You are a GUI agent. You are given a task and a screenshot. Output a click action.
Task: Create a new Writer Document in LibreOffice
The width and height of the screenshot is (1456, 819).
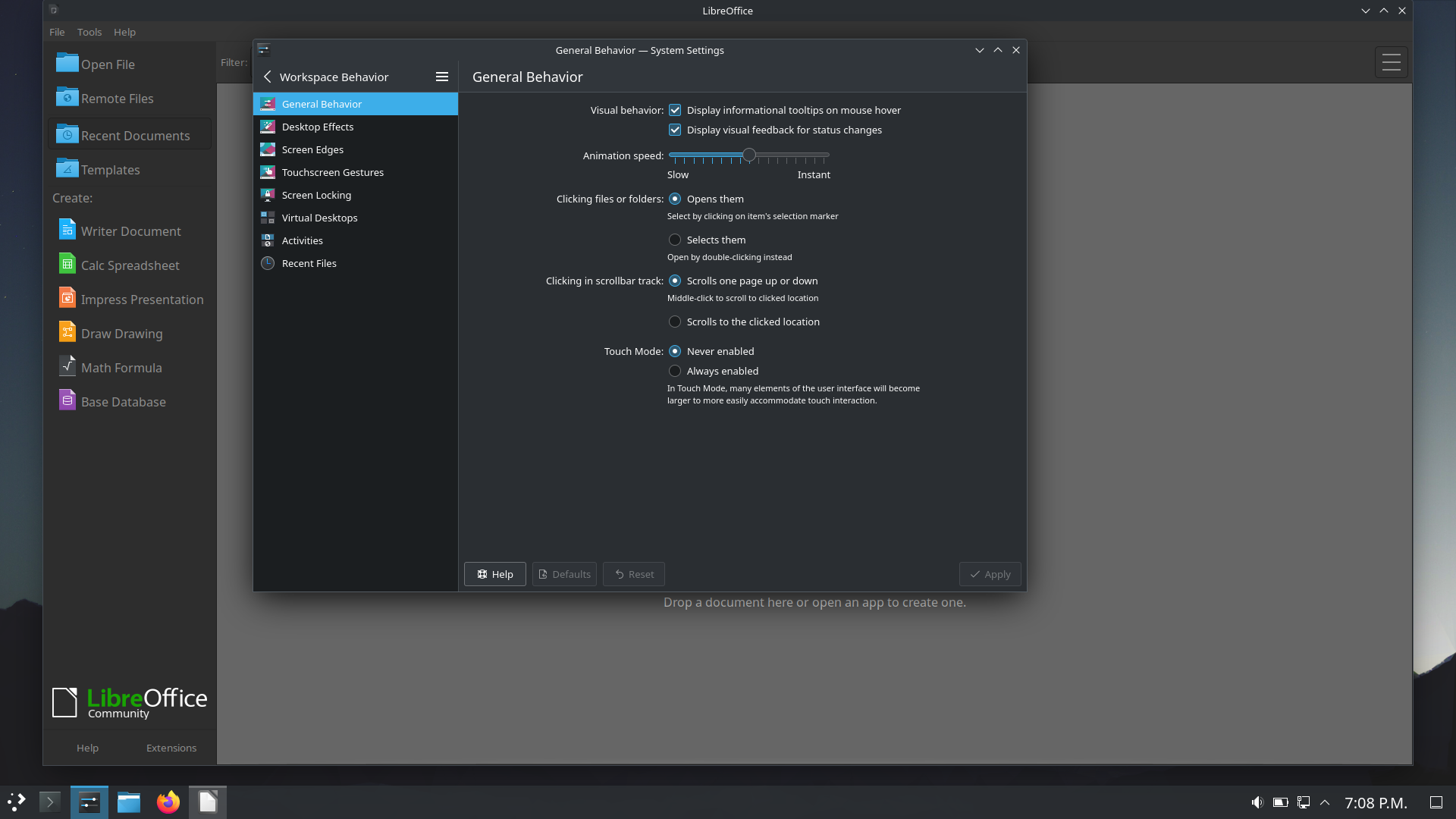[130, 231]
